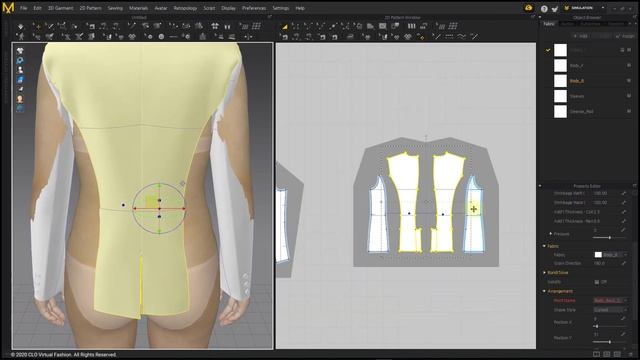Collapse the Fabric section in Property Editor
The image size is (640, 360).
[544, 246]
